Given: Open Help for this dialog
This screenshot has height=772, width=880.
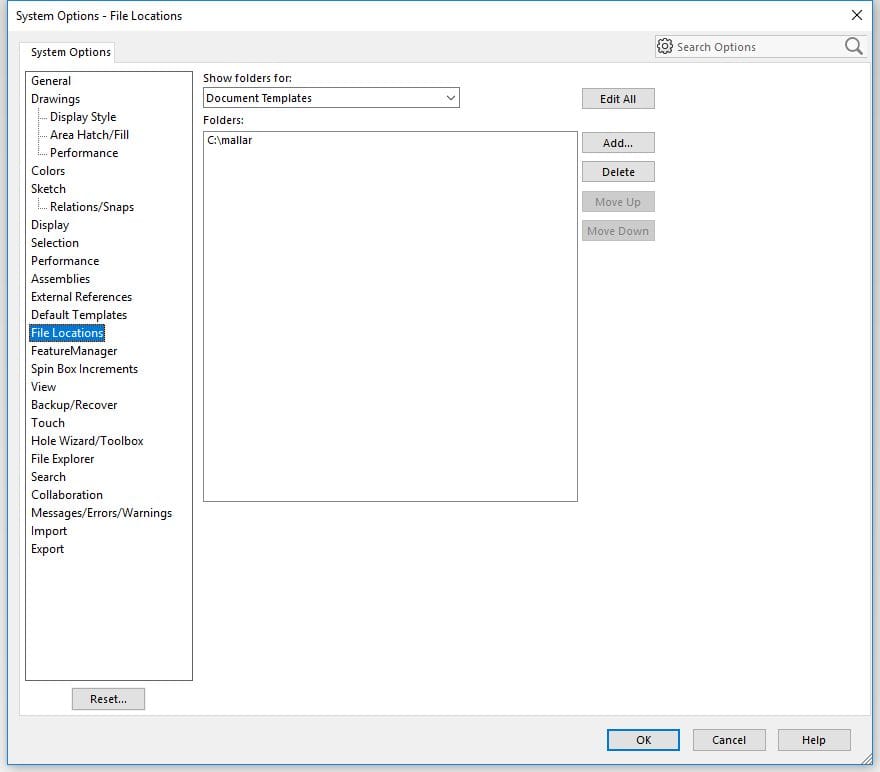Looking at the screenshot, I should [813, 740].
